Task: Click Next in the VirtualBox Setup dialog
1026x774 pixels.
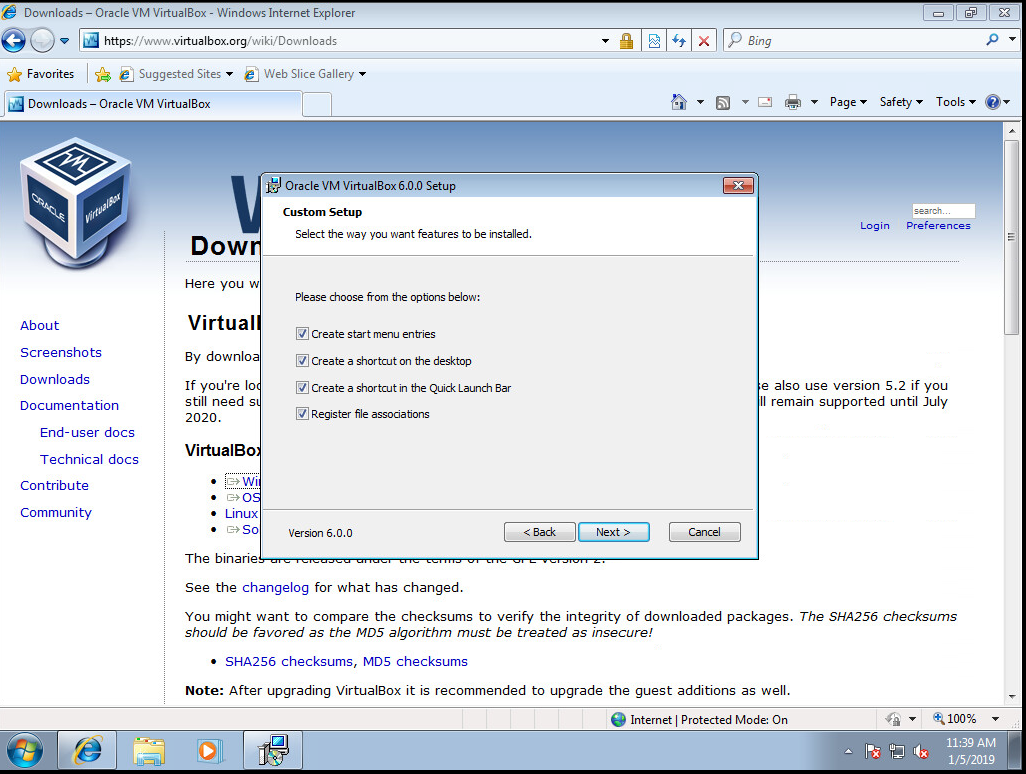Action: pos(614,532)
